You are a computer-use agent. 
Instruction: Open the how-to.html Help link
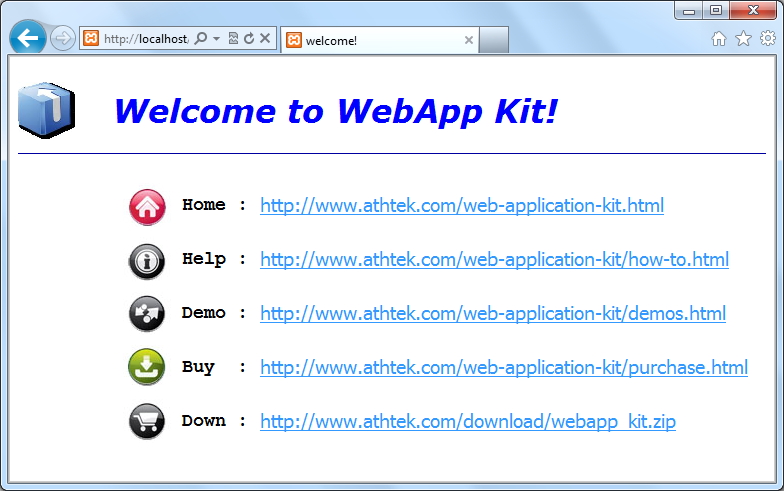494,260
